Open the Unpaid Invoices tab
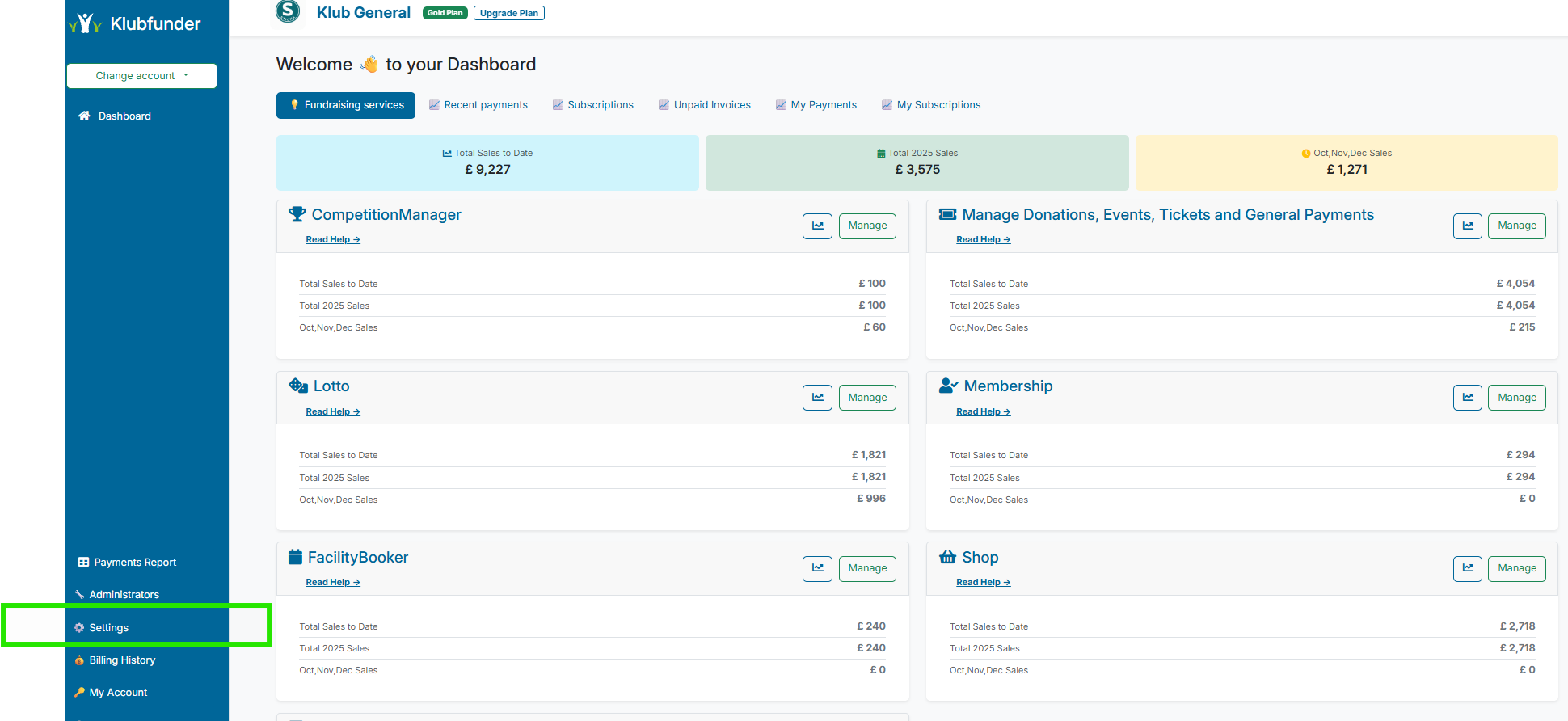The height and width of the screenshot is (721, 1568). click(705, 105)
